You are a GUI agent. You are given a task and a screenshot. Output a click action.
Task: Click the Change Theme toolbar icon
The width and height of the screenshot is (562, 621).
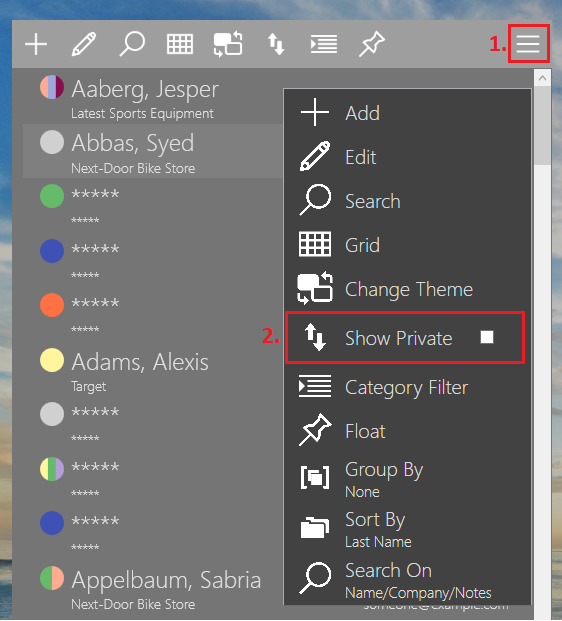(x=228, y=44)
